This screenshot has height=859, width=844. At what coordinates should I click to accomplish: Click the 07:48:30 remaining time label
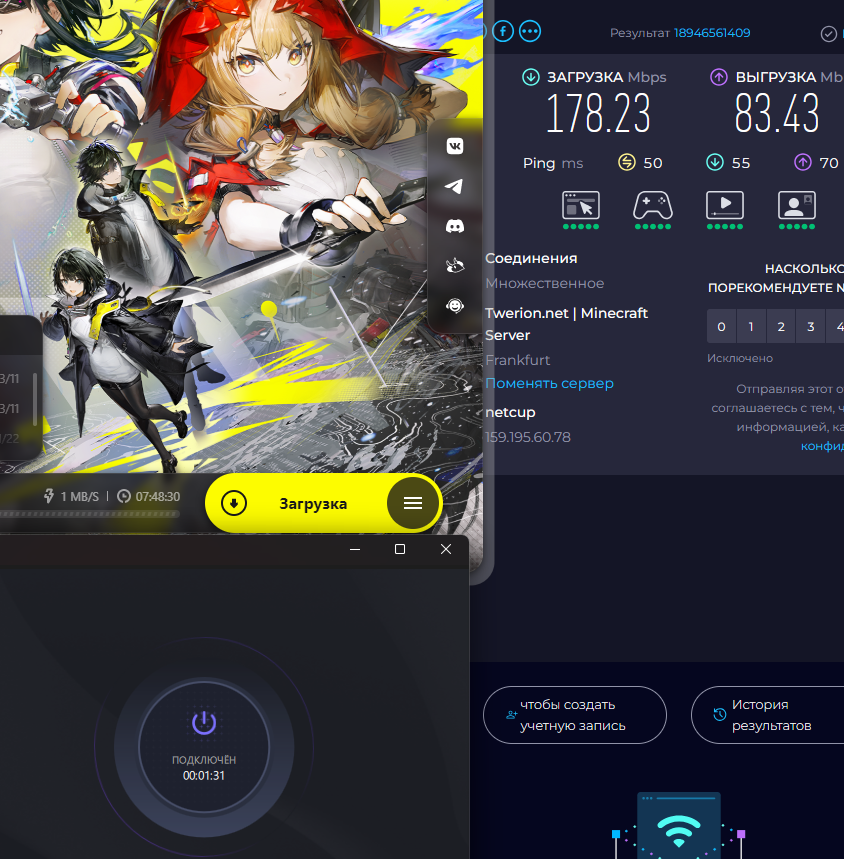tap(158, 496)
